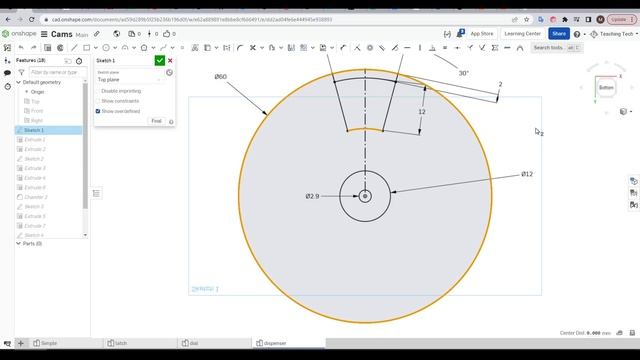Image resolution: width=640 pixels, height=360 pixels.
Task: Select Sketch 1 in the feature list
Action: pyautogui.click(x=48, y=130)
